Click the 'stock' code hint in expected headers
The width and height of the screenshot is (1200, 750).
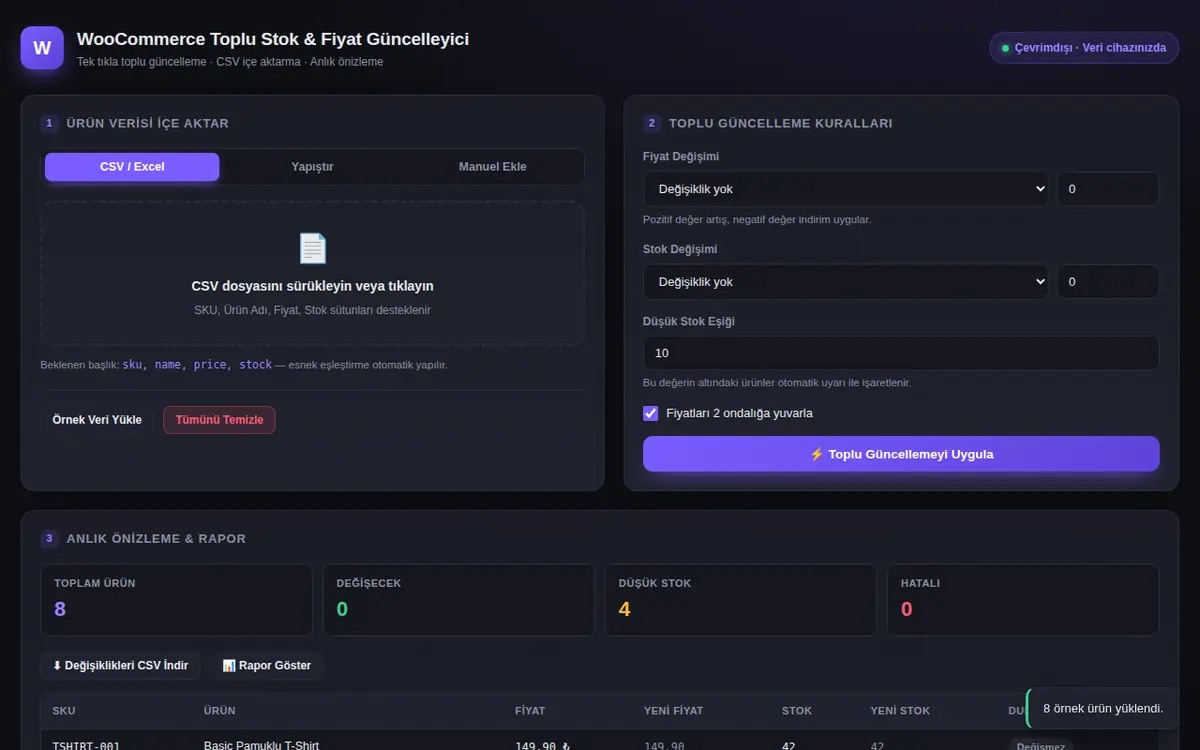tap(256, 365)
